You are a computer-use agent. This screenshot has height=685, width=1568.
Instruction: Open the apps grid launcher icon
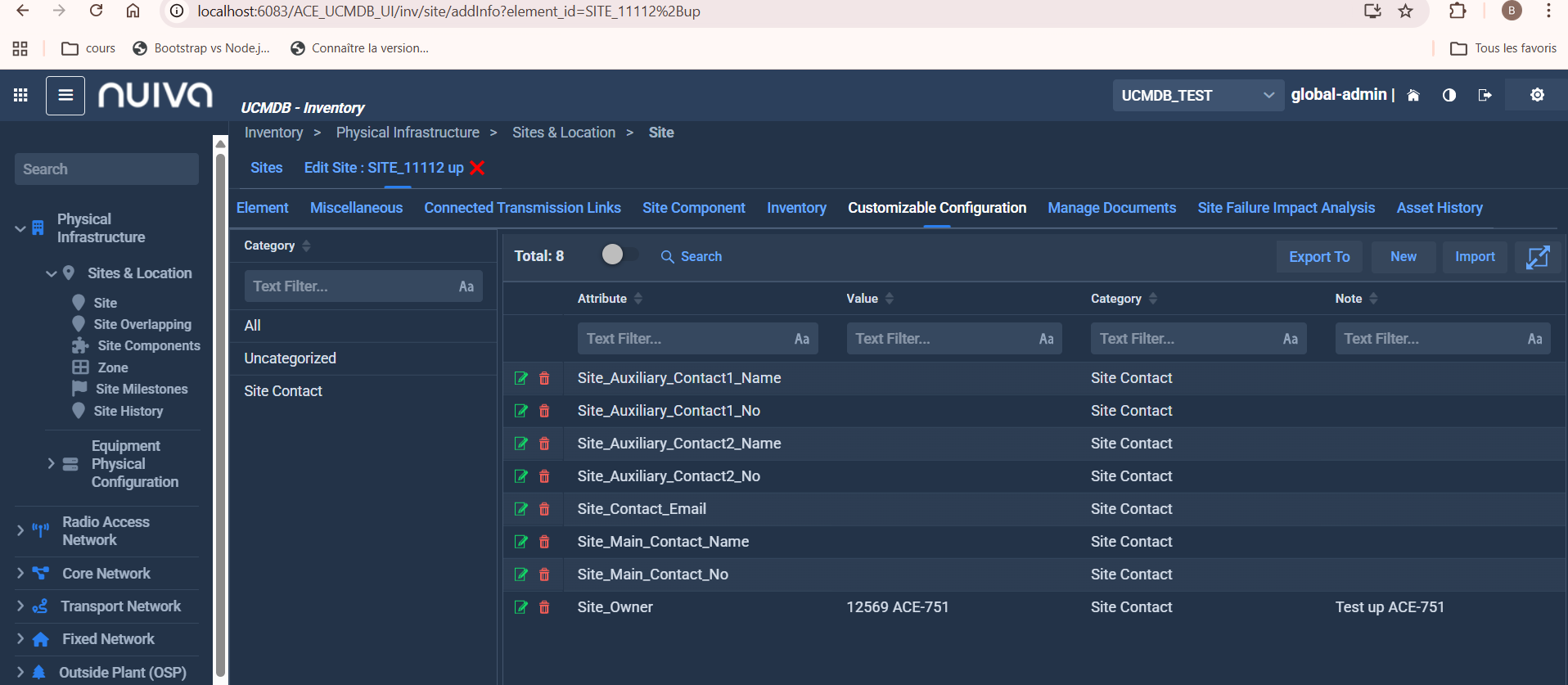[x=21, y=96]
